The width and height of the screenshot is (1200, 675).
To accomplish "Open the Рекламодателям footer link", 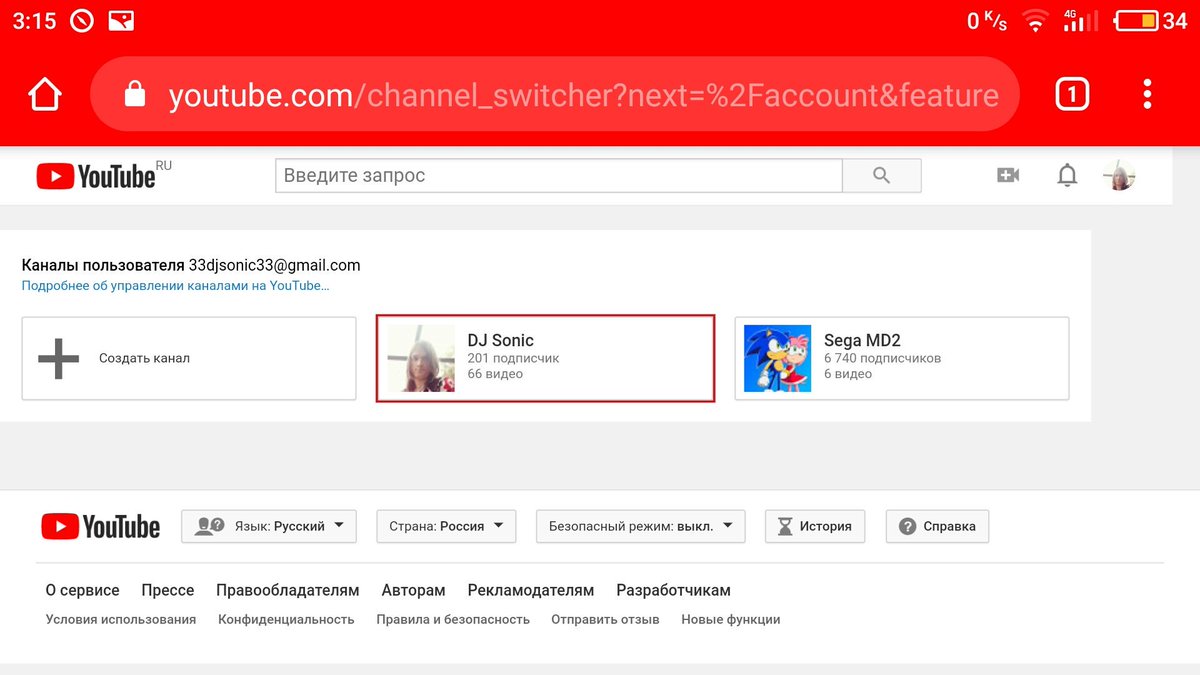I will point(531,590).
